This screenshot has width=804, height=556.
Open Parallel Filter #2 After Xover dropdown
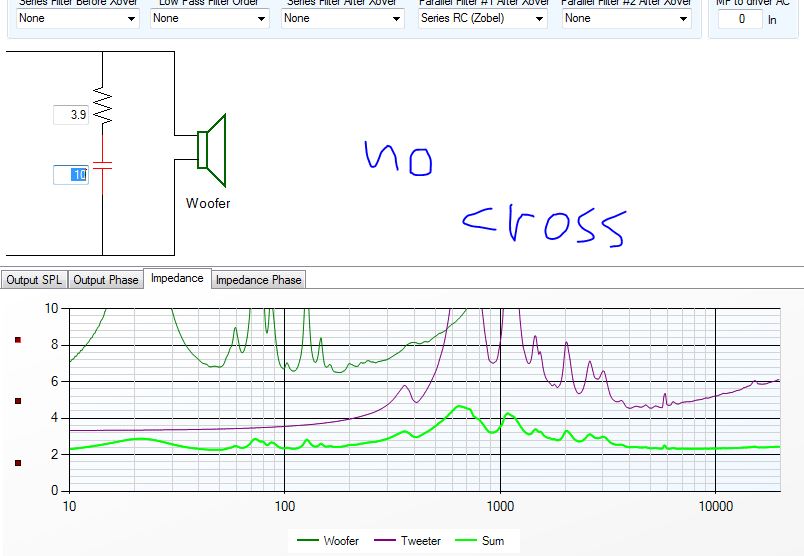click(x=627, y=18)
